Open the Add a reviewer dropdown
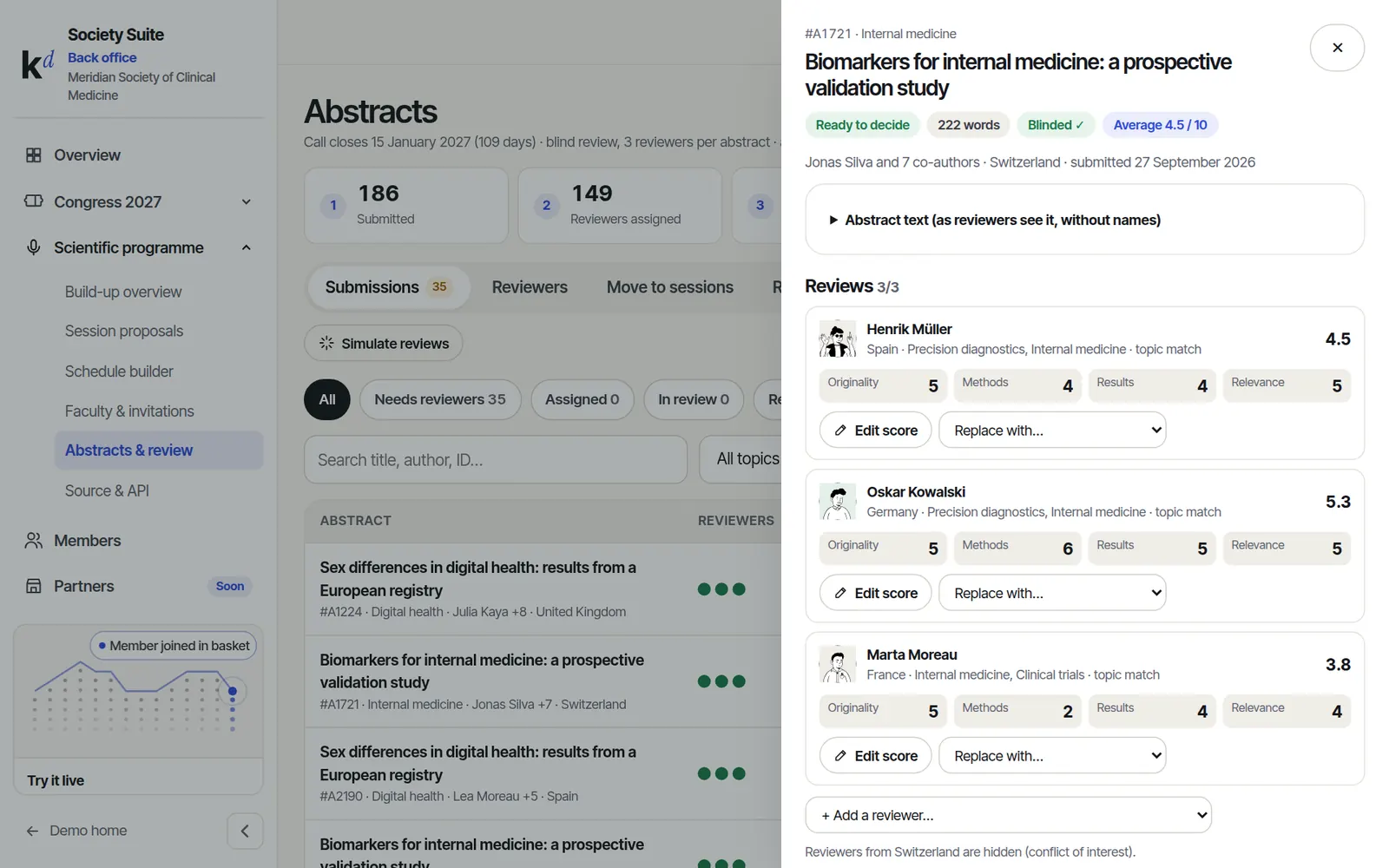This screenshot has height=868, width=1389. 1008,815
